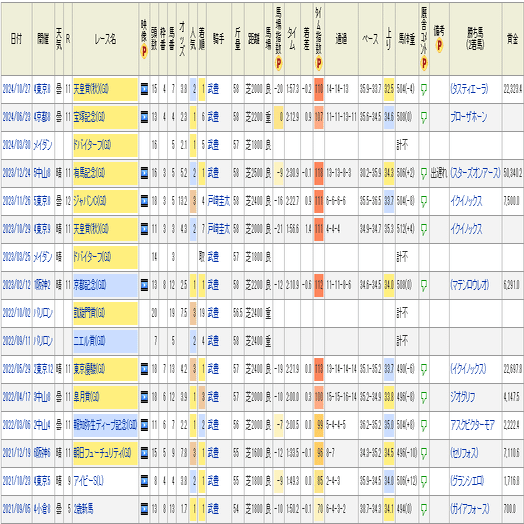
Task: Open stable comment for ジャパンC row
Action: (424, 202)
